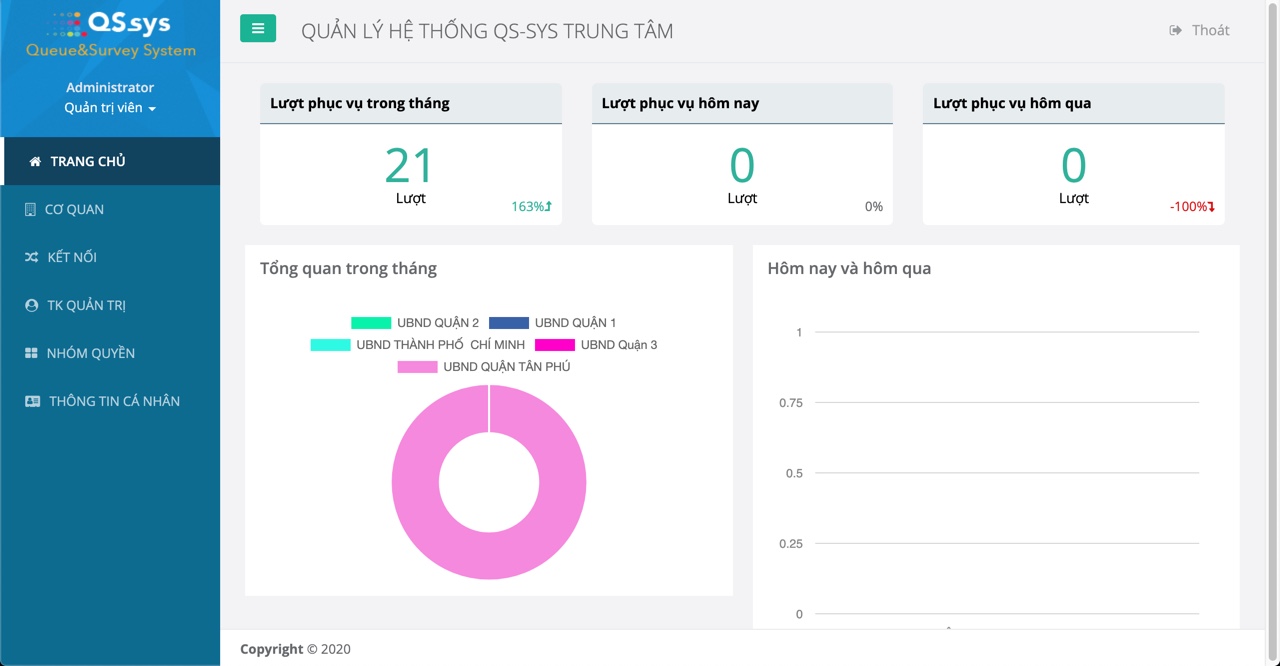Toggle UBND QUẬN 1 legend entry in chart
Screen dimensions: 1280x666
click(553, 323)
